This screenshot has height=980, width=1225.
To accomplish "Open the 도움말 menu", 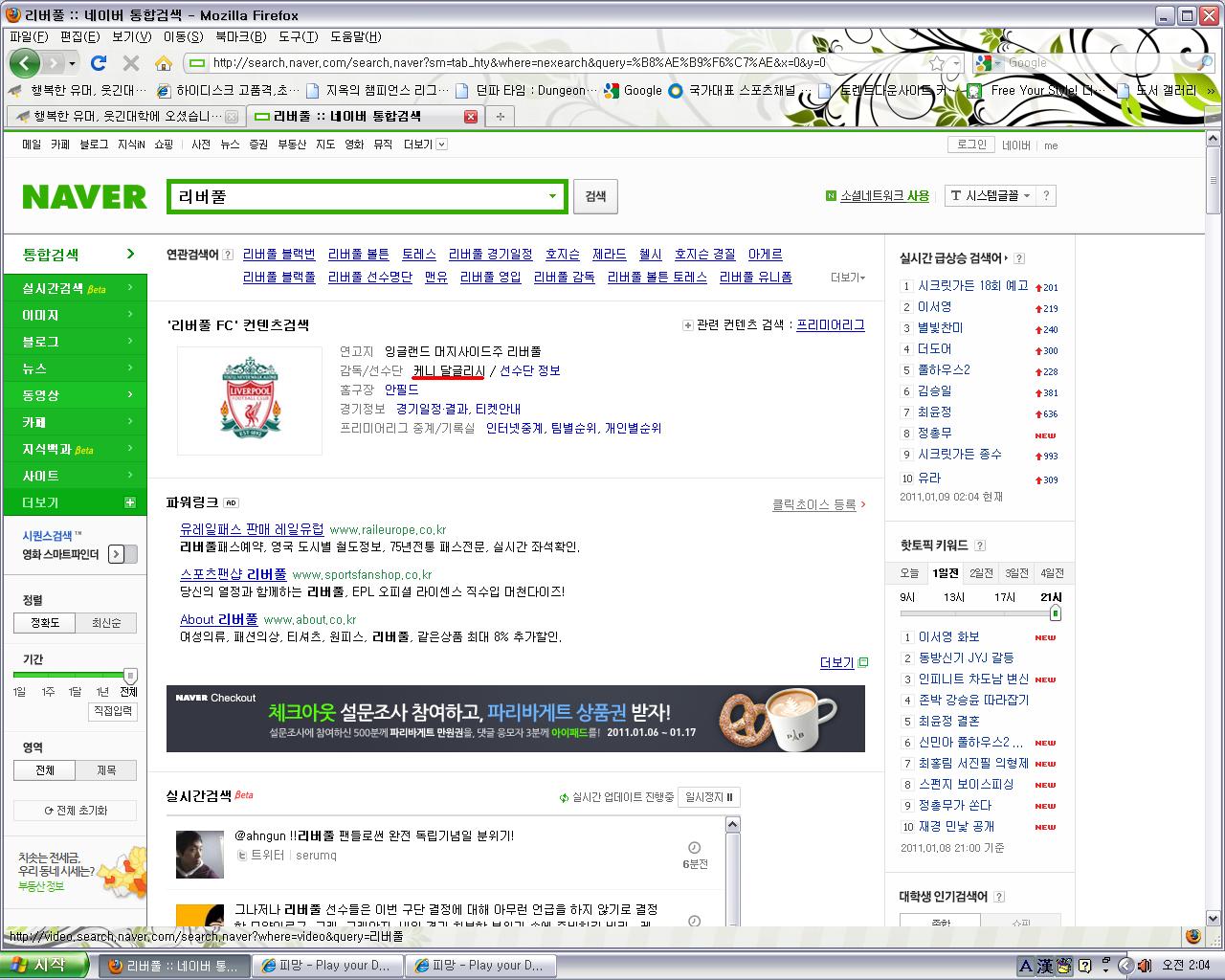I will [x=355, y=36].
